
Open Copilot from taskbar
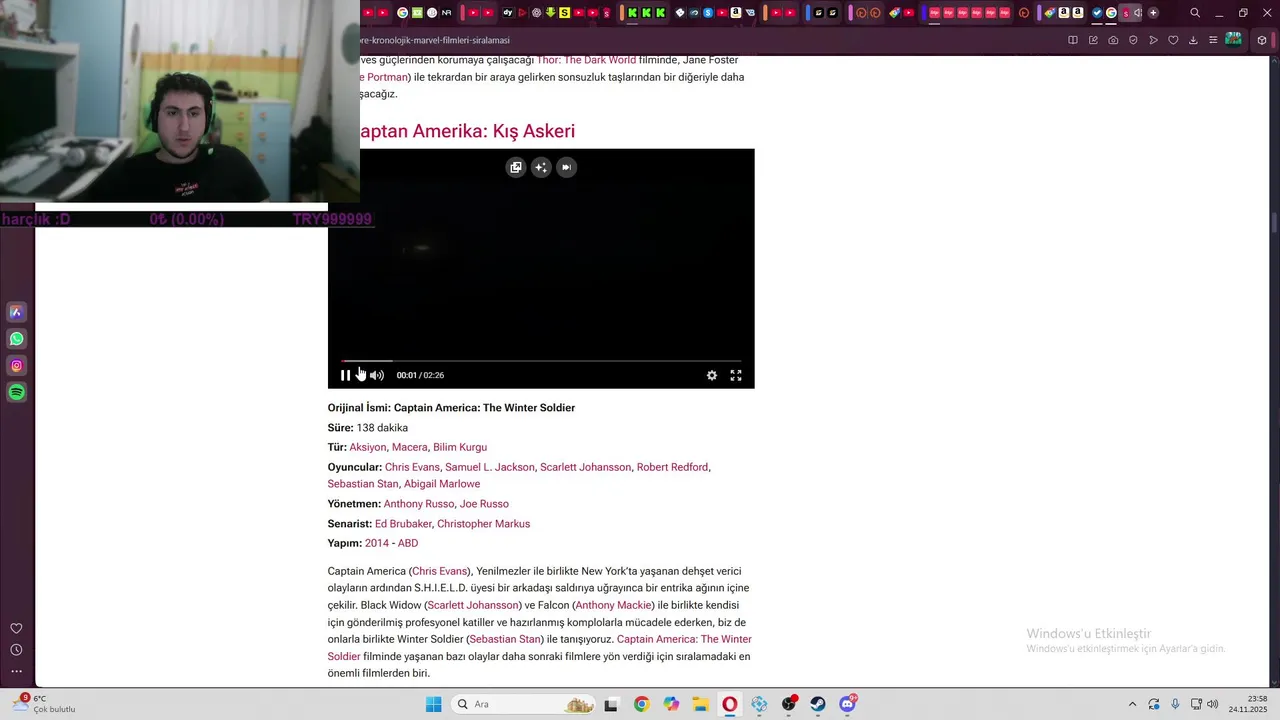tap(671, 704)
